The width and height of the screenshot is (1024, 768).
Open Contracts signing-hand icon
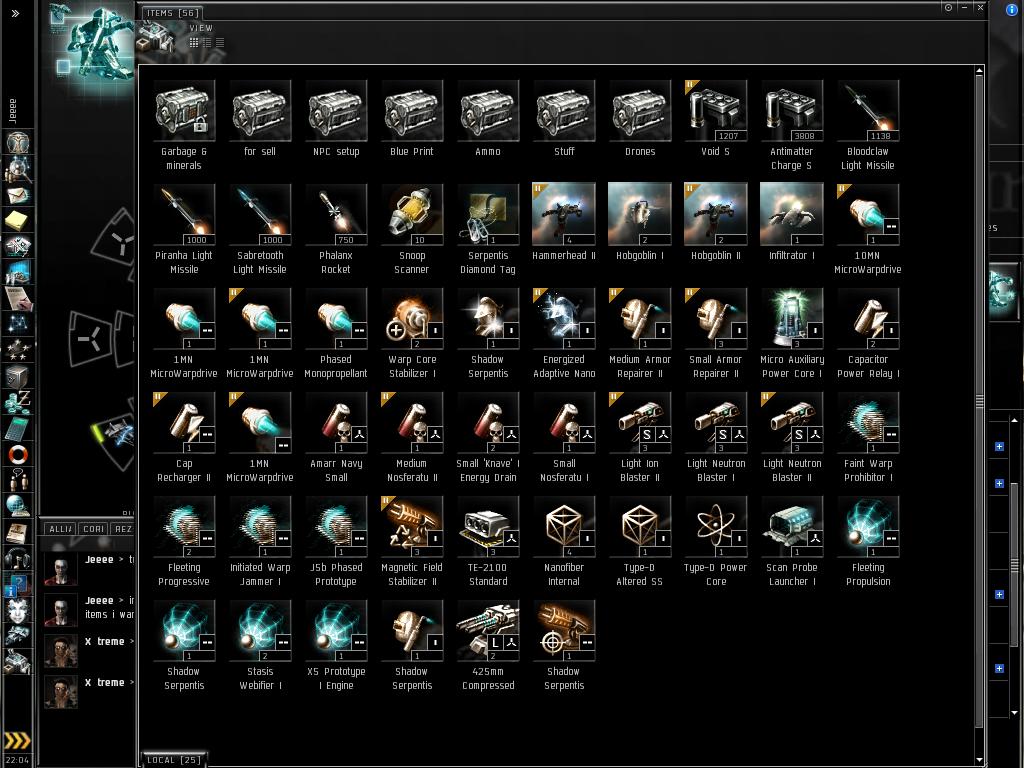(x=18, y=298)
